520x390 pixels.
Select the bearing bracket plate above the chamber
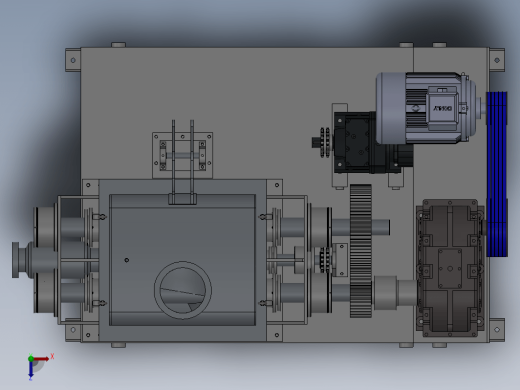(x=183, y=155)
